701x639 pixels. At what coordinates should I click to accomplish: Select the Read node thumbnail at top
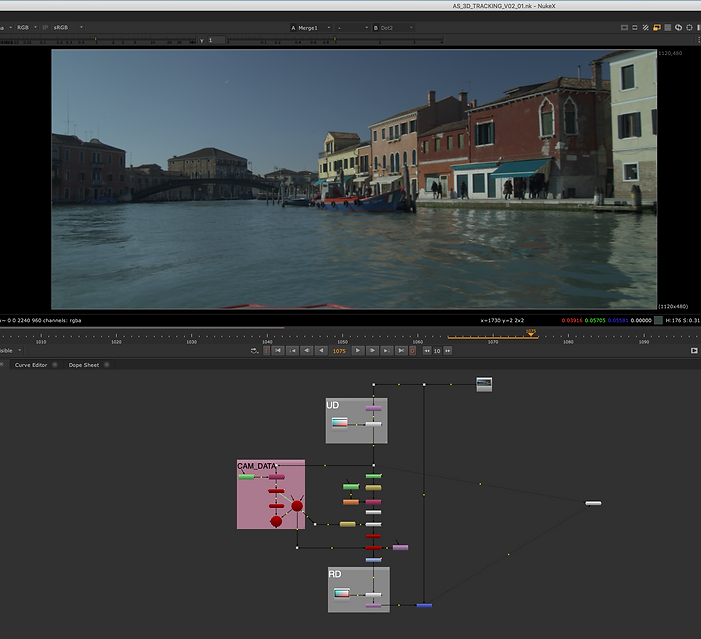pos(484,385)
